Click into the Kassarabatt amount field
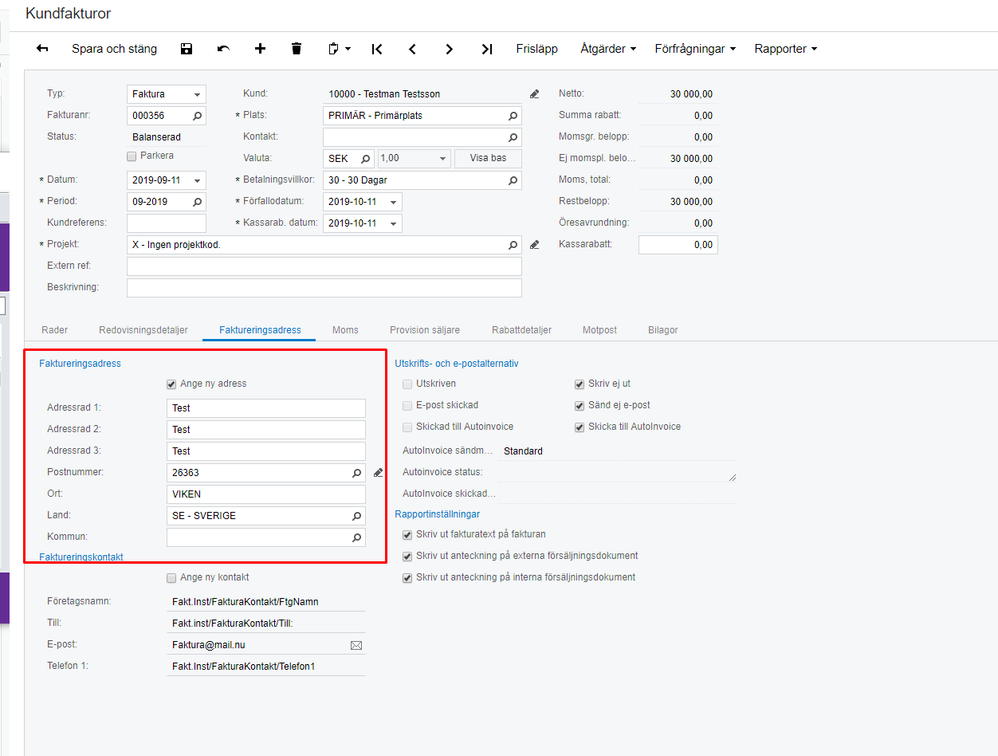The image size is (998, 756). click(678, 245)
